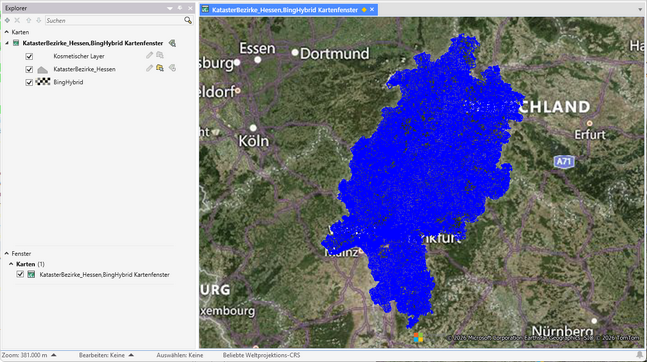Click the checkered raster icon of BingHybrid
647x362 pixels.
coord(43,82)
